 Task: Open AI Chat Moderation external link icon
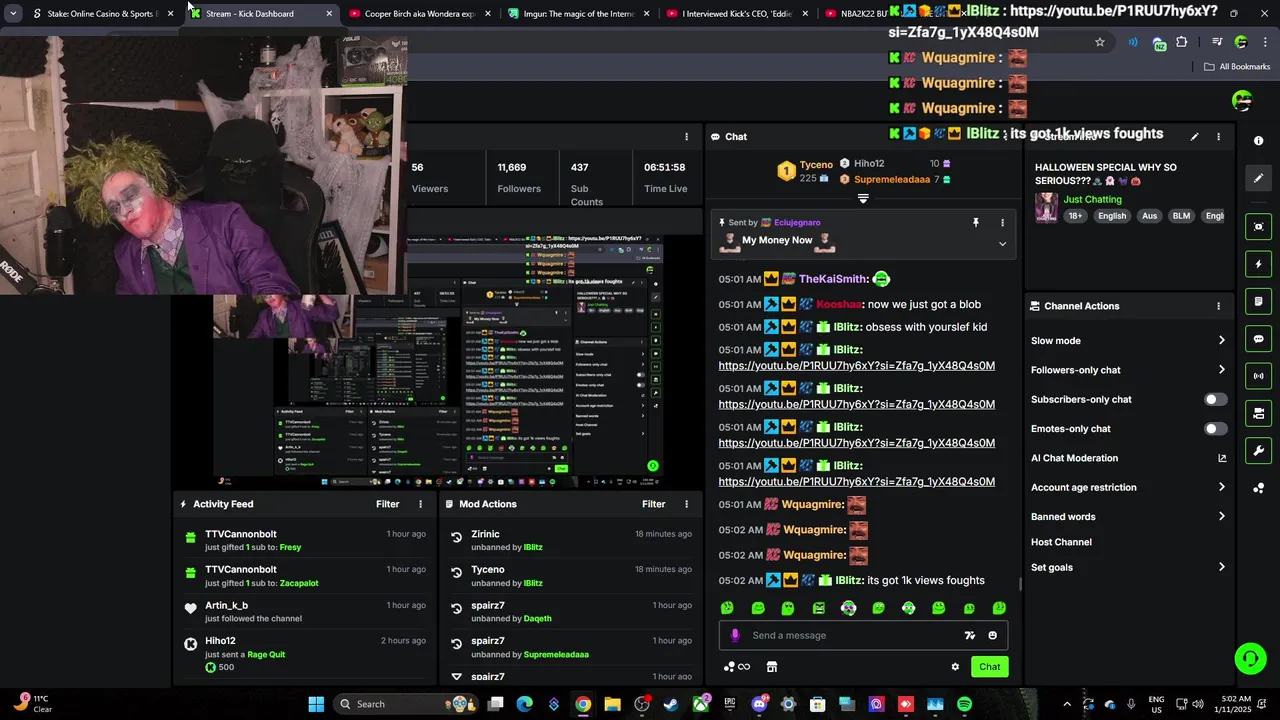pyautogui.click(x=1221, y=458)
